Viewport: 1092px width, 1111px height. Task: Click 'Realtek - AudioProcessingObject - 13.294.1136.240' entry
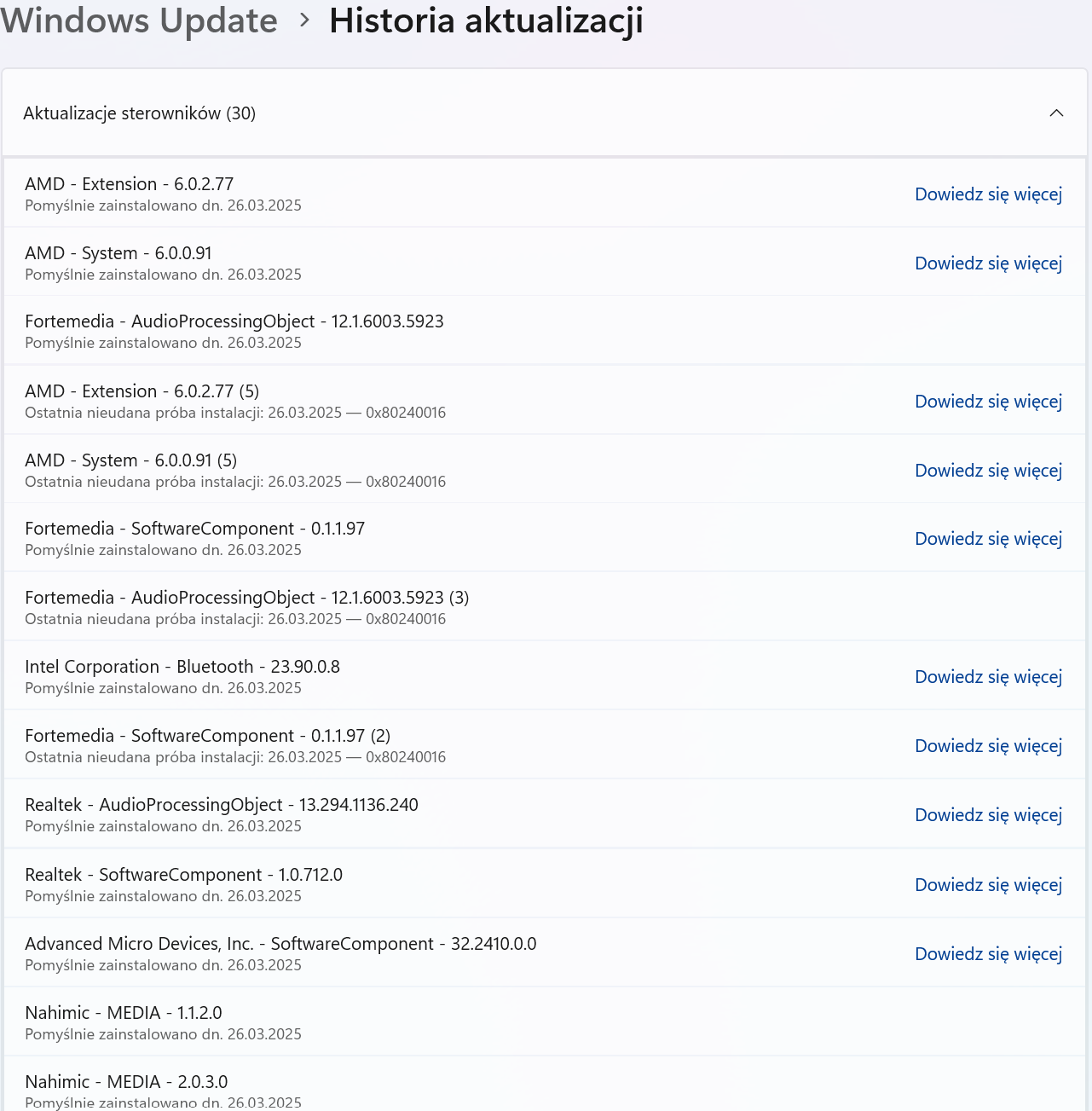point(545,814)
